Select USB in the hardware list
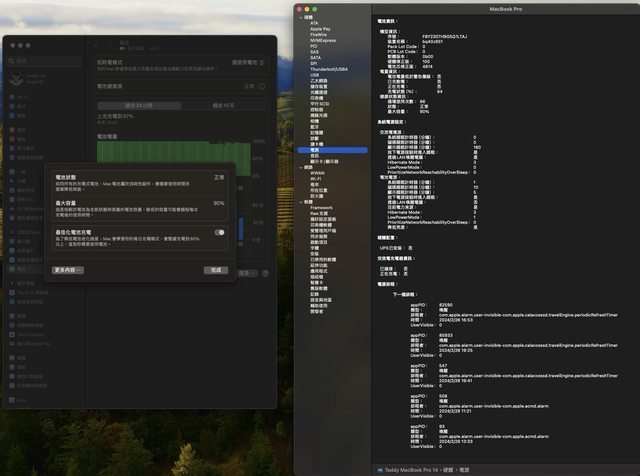This screenshot has width=640, height=476. tap(314, 75)
